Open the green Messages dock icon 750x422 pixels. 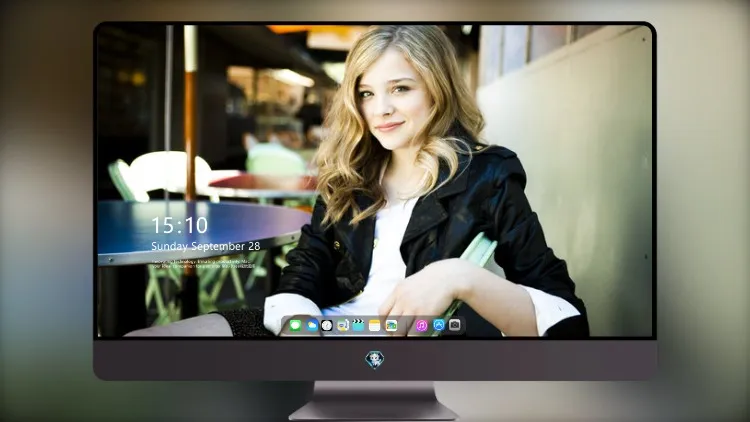click(295, 326)
